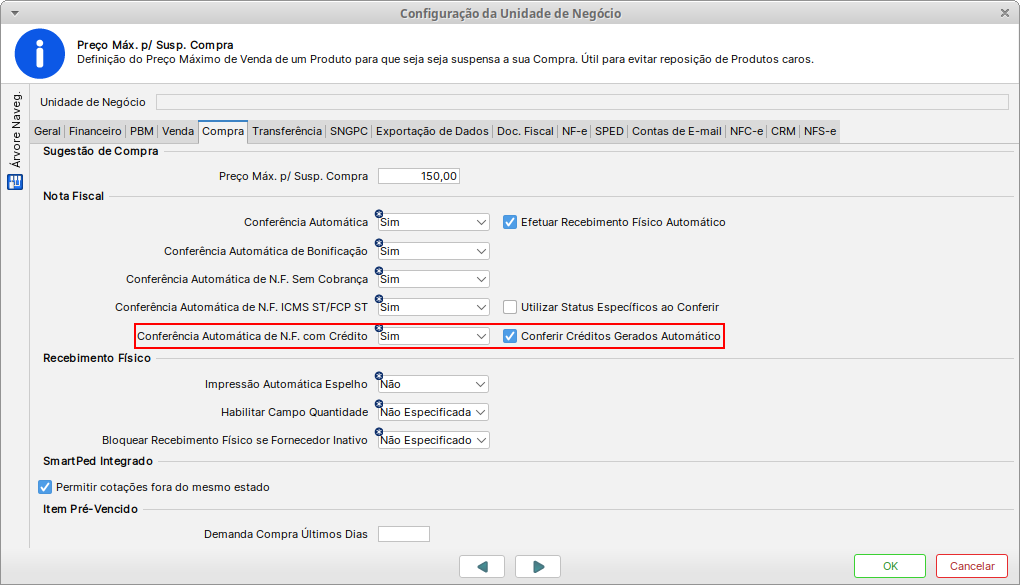Uncheck Conferir Créditos Gerados Automático
1020x585 pixels.
(509, 336)
